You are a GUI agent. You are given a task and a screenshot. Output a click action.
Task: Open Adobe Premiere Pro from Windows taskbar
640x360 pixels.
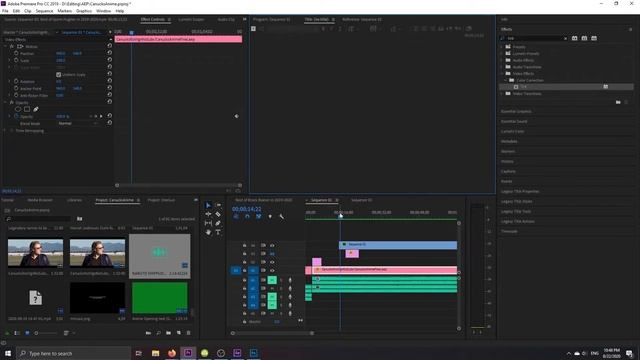tap(188, 353)
